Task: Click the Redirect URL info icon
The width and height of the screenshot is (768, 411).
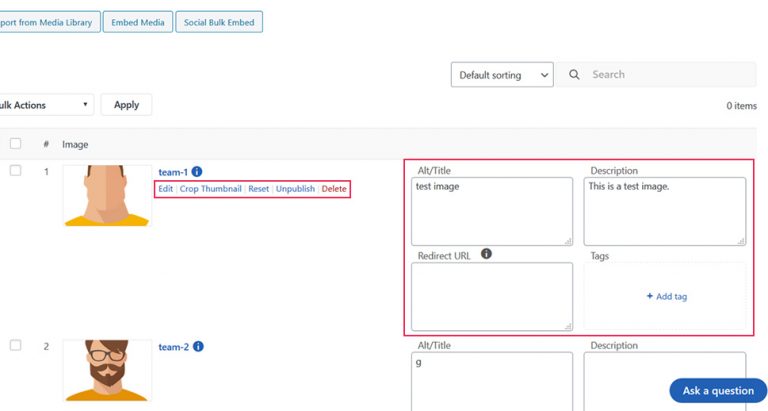Action: (486, 255)
